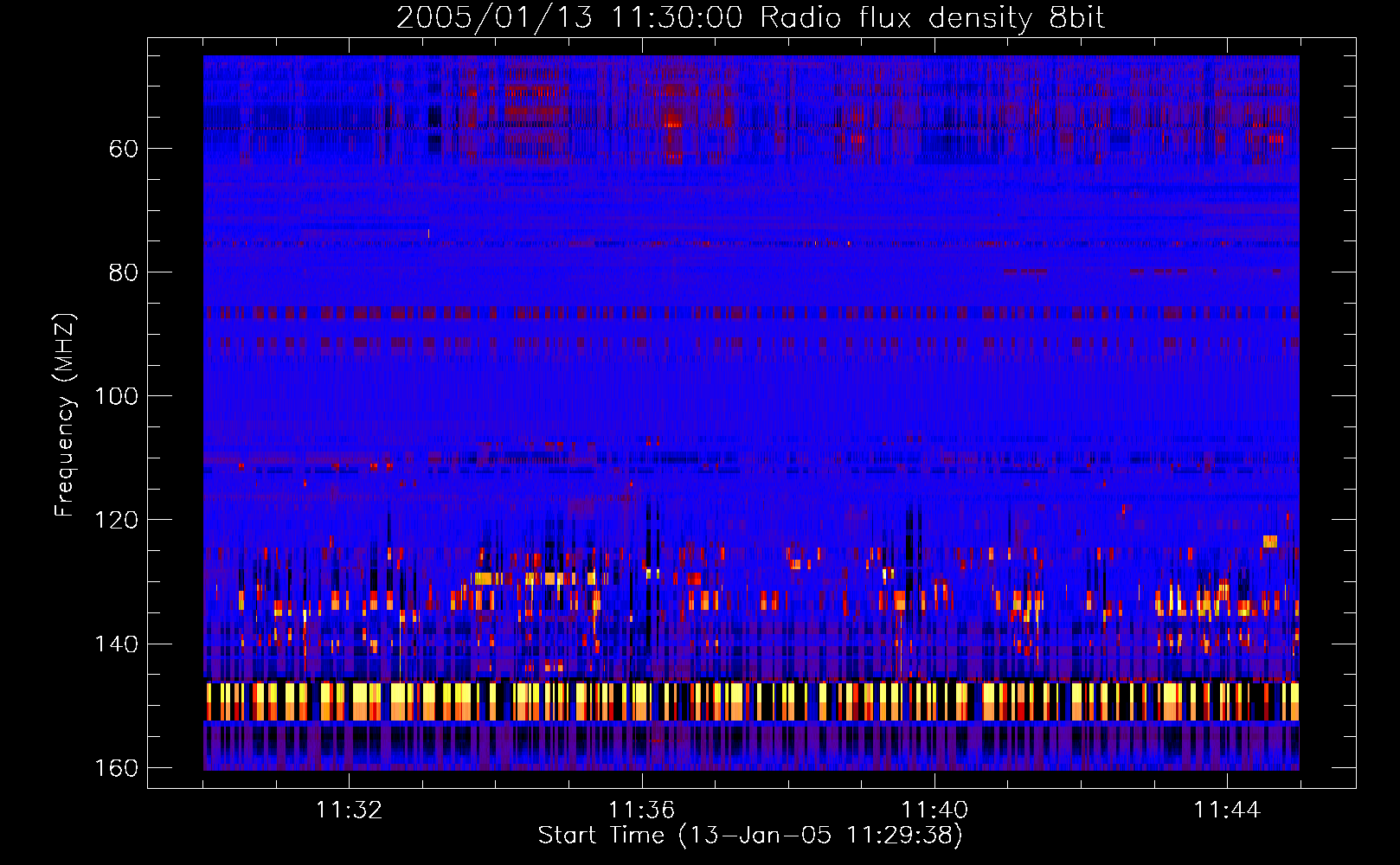Click the plot title '2005/01/13 11:30:00 Radio flux density 8bit'

750,18
